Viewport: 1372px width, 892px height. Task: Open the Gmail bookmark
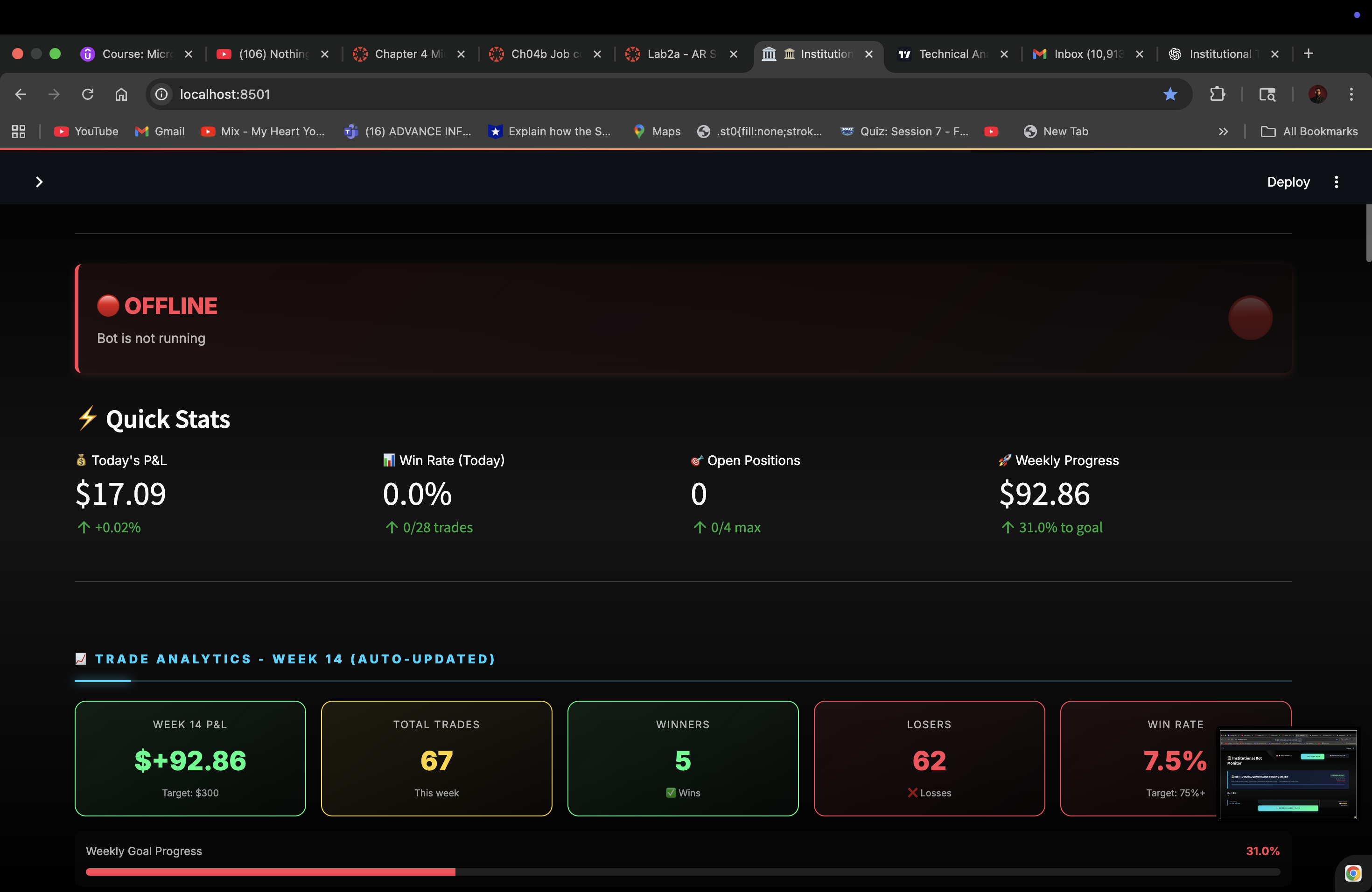160,132
